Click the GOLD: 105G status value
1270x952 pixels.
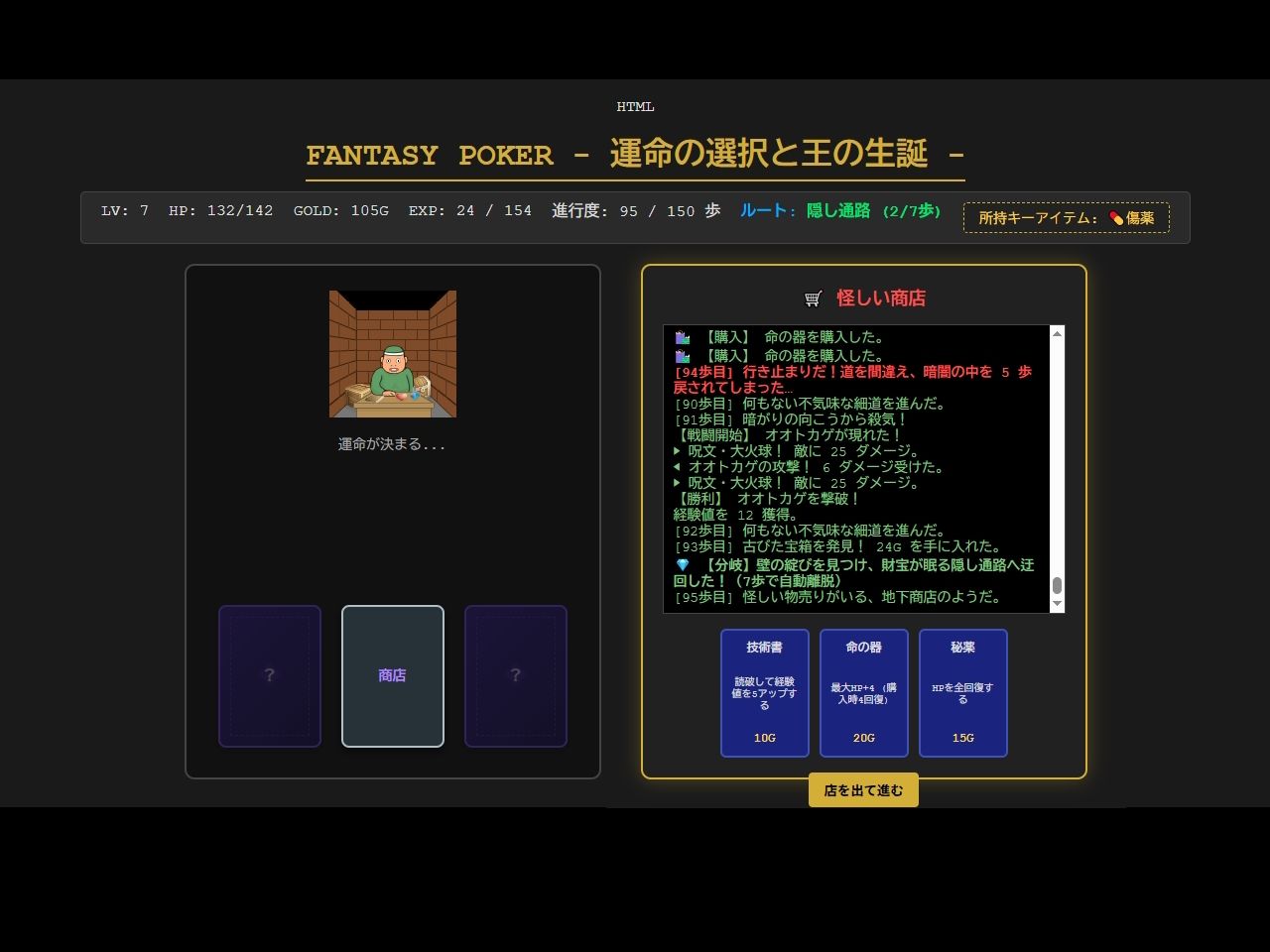click(340, 211)
